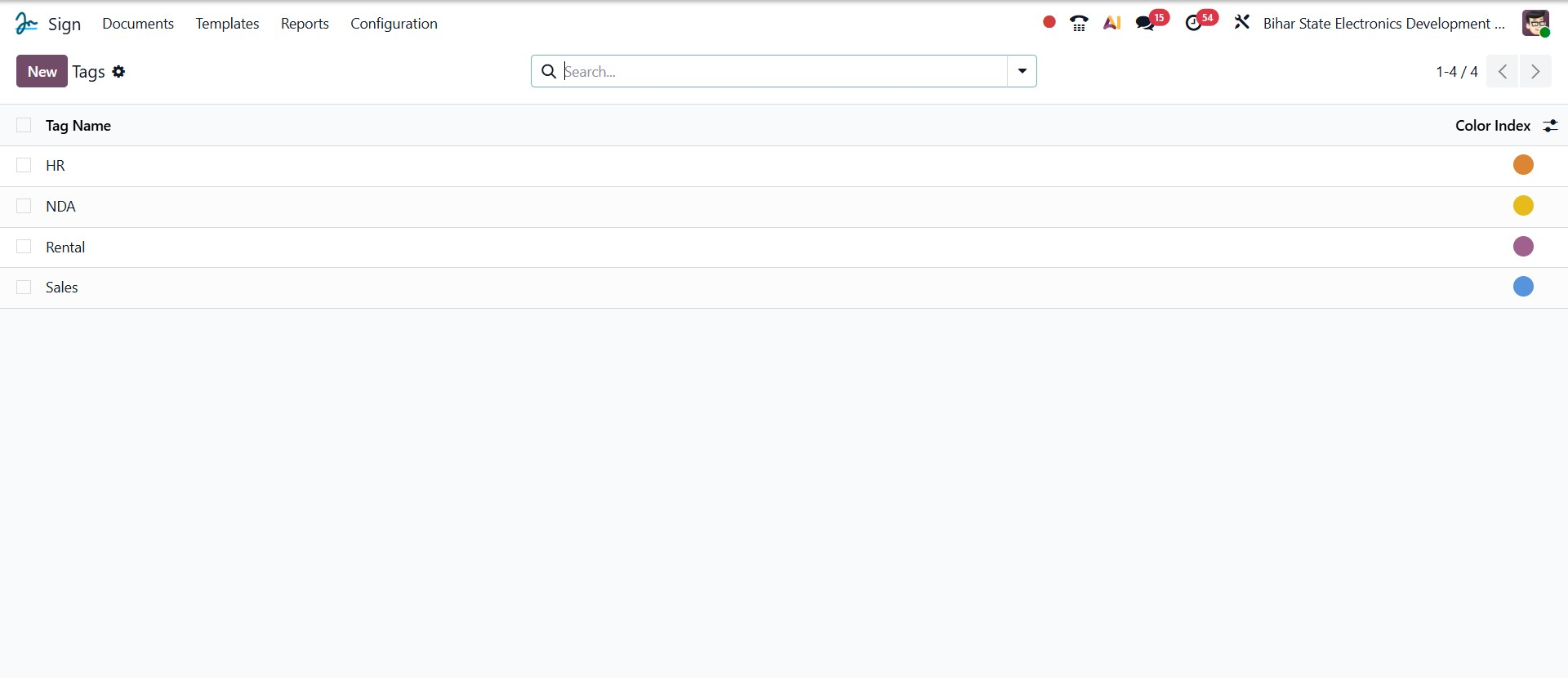Open the HR tag row
Screen dimensions: 1568x678
tap(784, 166)
